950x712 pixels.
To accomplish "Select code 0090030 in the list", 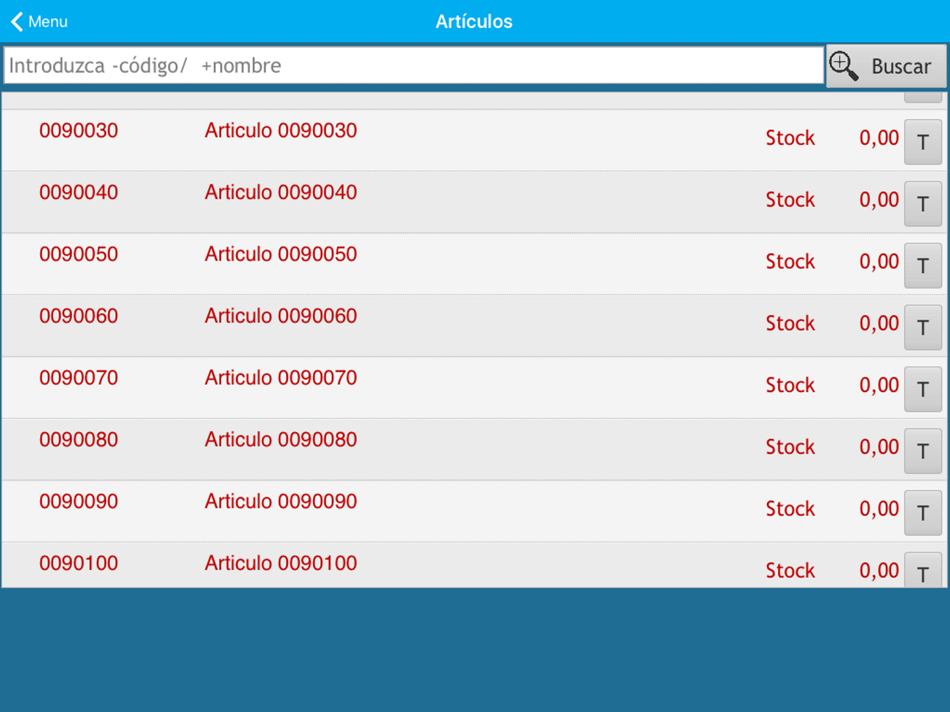I will (79, 130).
